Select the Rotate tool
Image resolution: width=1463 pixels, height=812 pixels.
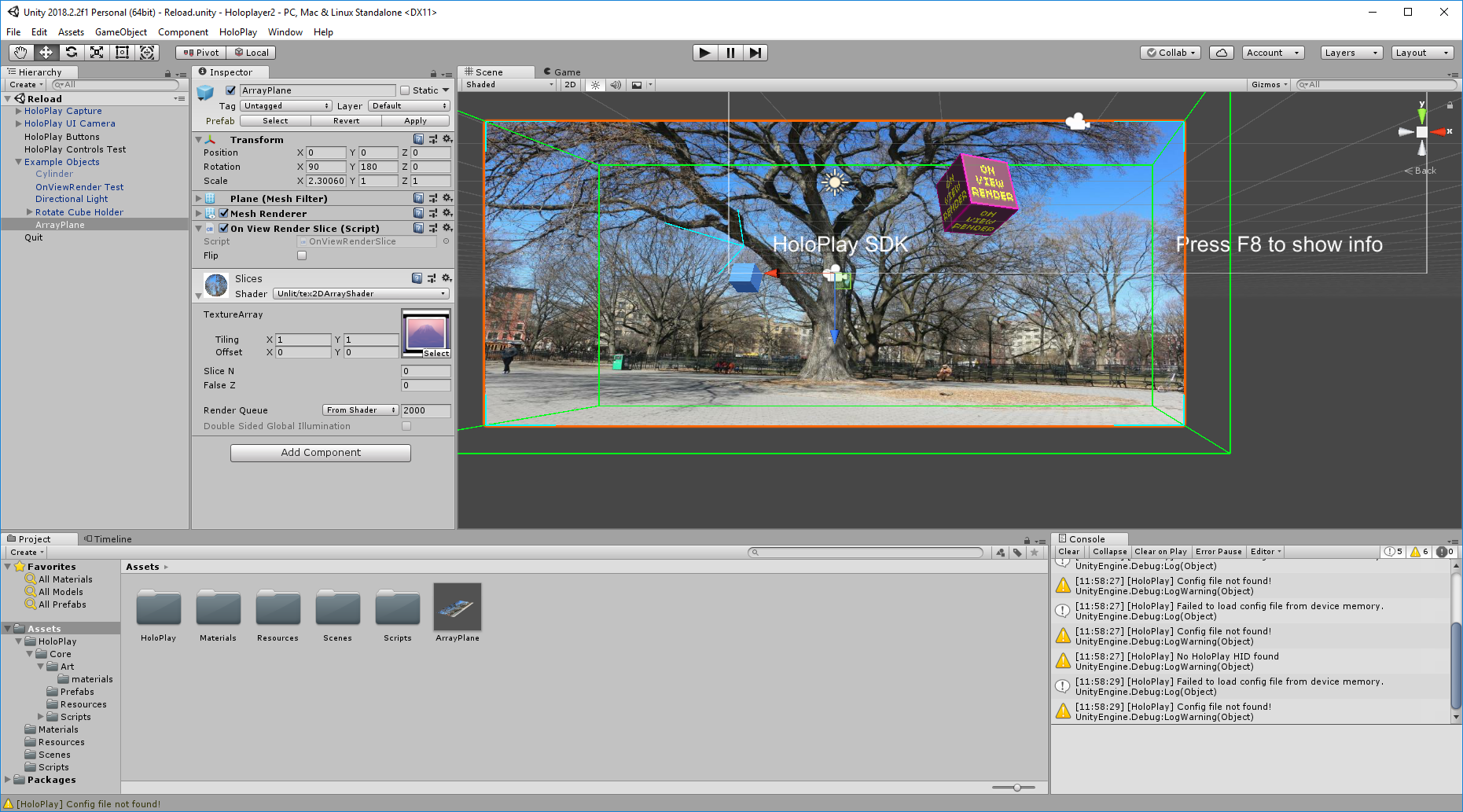coord(72,53)
